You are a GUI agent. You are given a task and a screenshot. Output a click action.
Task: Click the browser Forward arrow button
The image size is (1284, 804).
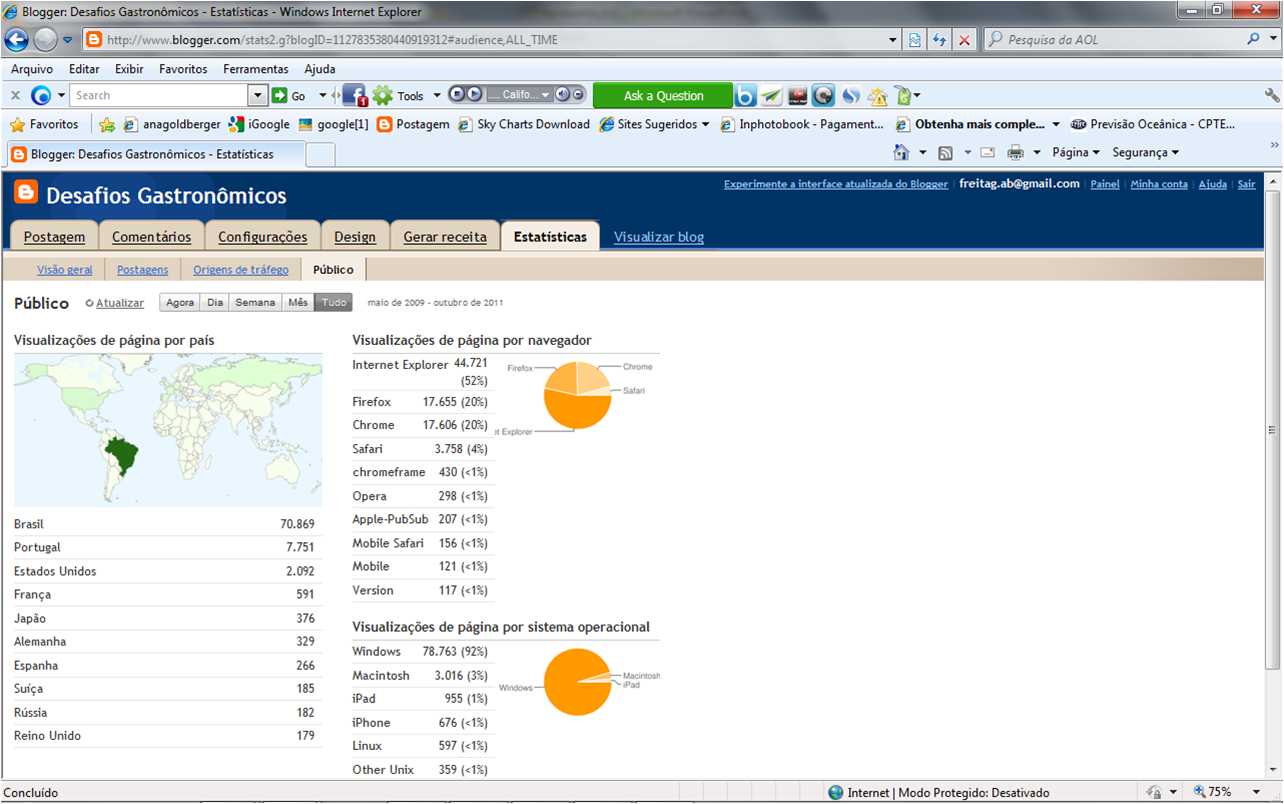tap(45, 40)
